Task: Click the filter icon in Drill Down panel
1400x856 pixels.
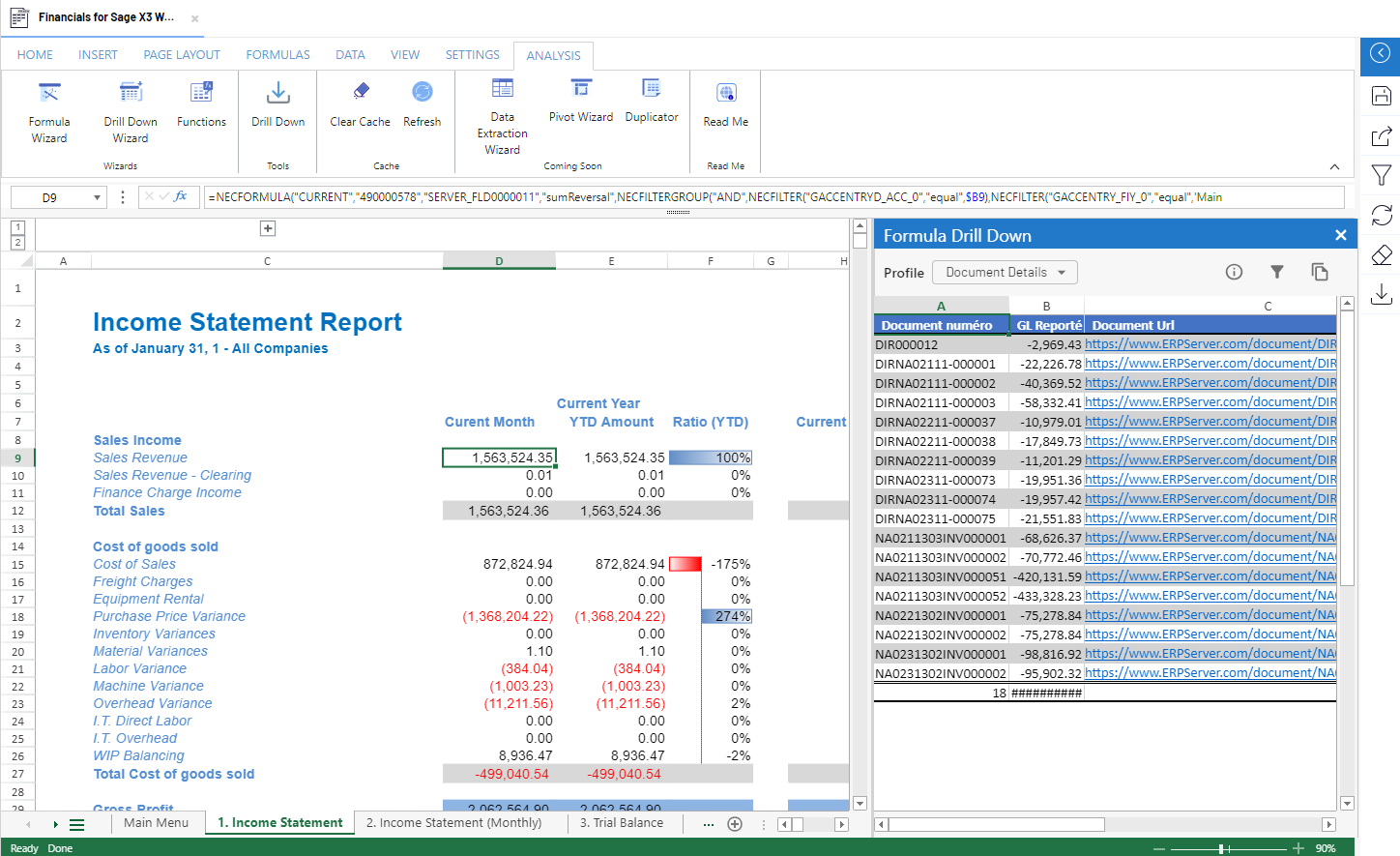Action: [1276, 273]
